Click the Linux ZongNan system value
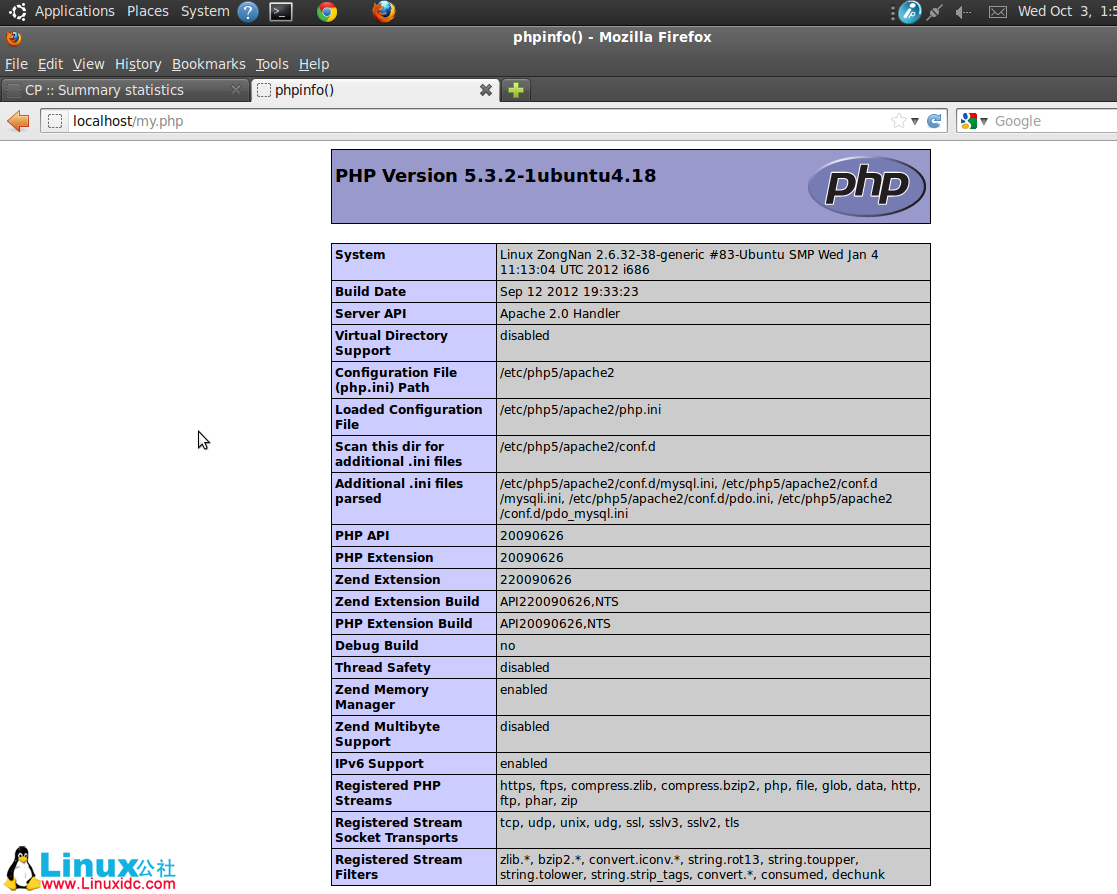 [689, 262]
